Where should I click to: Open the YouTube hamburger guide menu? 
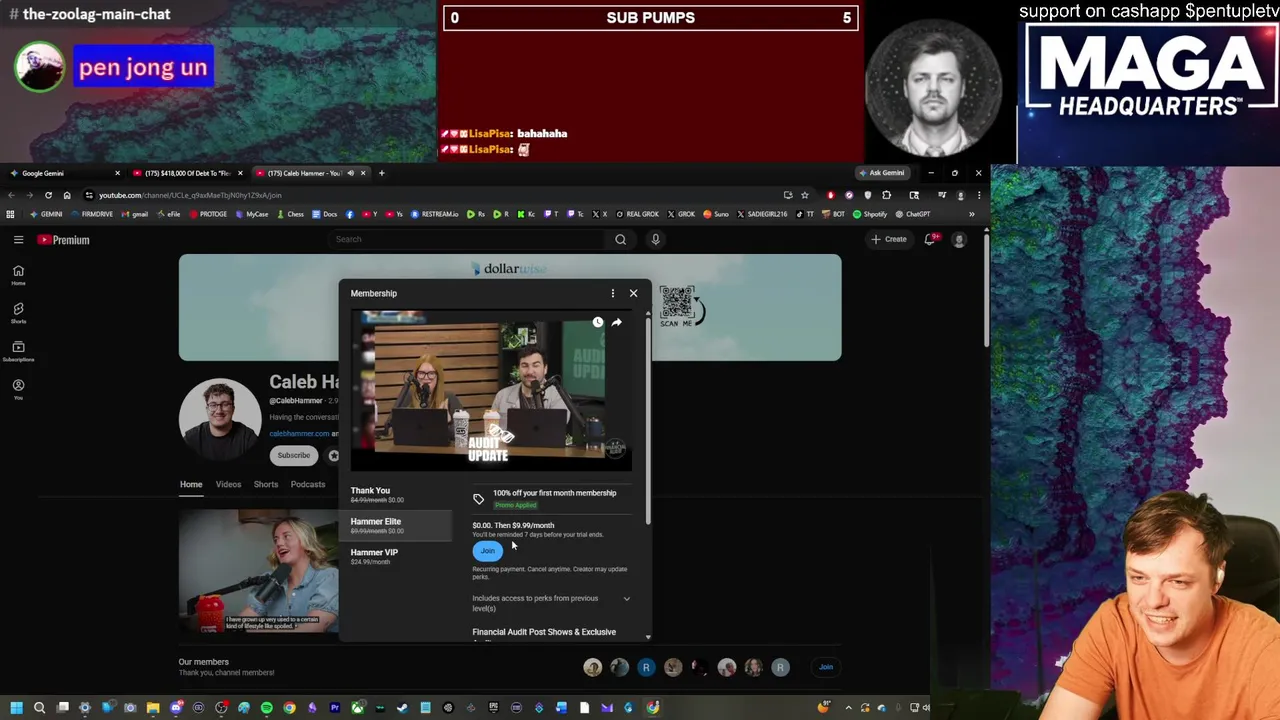coord(18,240)
